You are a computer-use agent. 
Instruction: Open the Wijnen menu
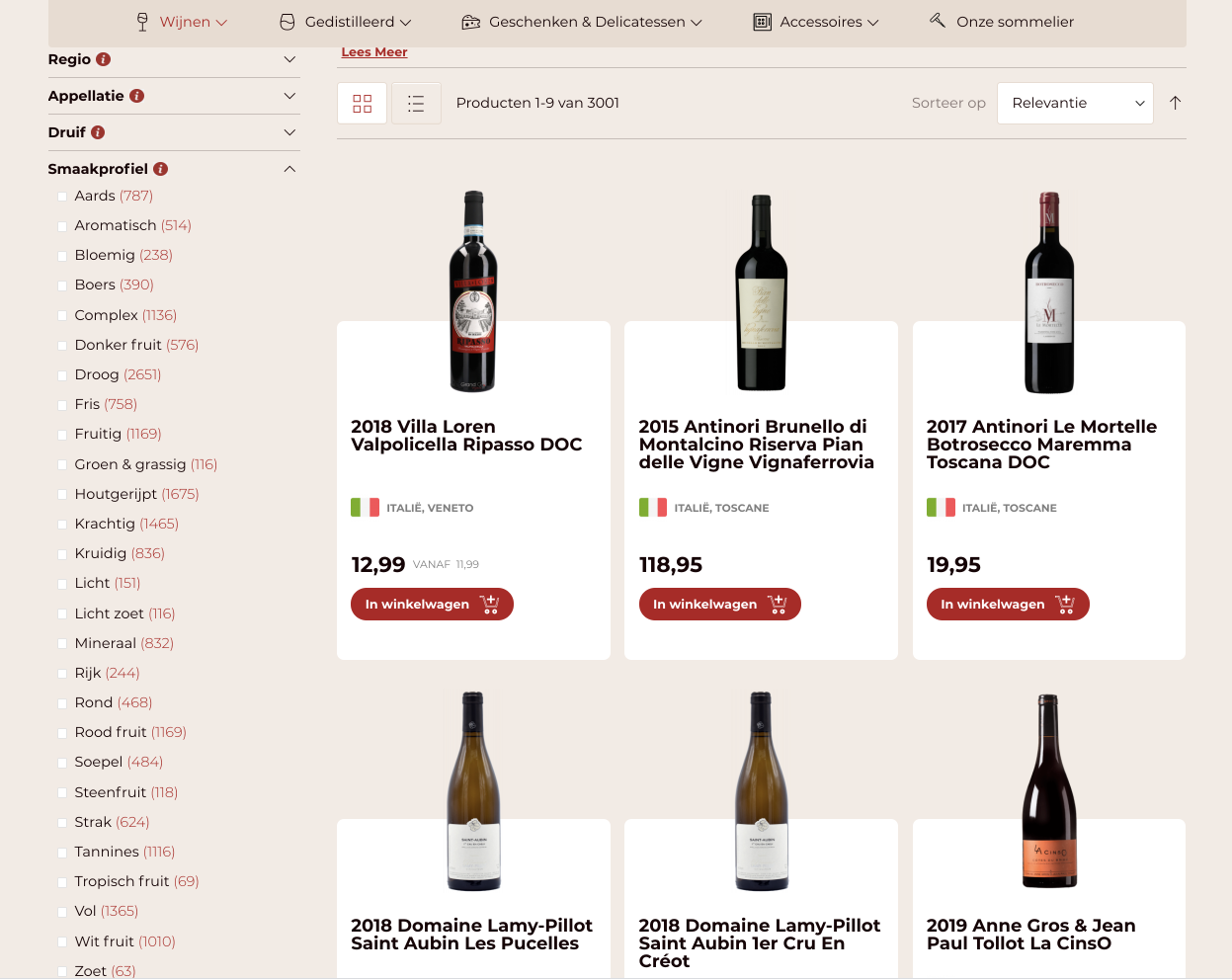[183, 22]
